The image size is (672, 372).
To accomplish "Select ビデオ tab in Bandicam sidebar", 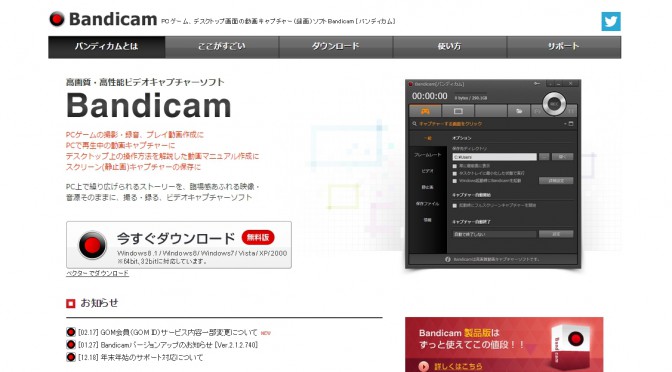I will click(428, 171).
